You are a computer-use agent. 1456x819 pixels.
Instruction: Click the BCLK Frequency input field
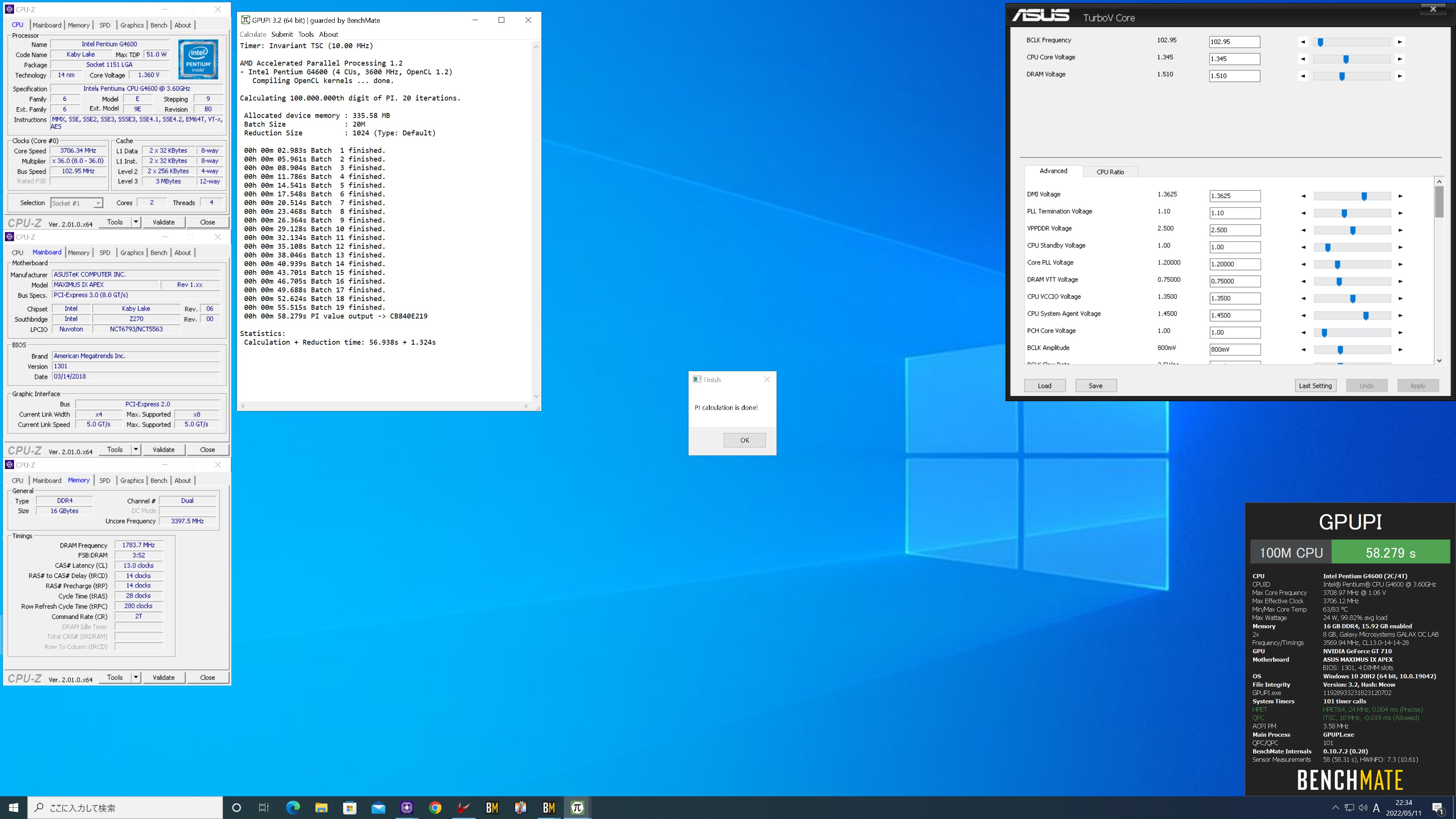[1235, 42]
